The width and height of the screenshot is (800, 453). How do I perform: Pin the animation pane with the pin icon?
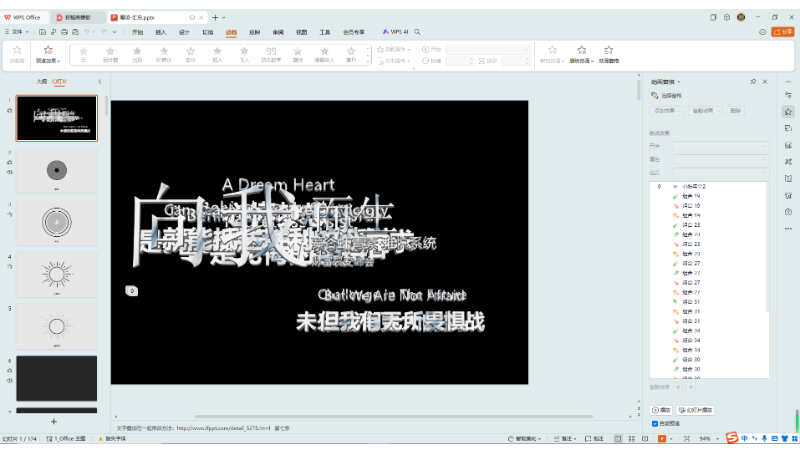click(x=752, y=81)
